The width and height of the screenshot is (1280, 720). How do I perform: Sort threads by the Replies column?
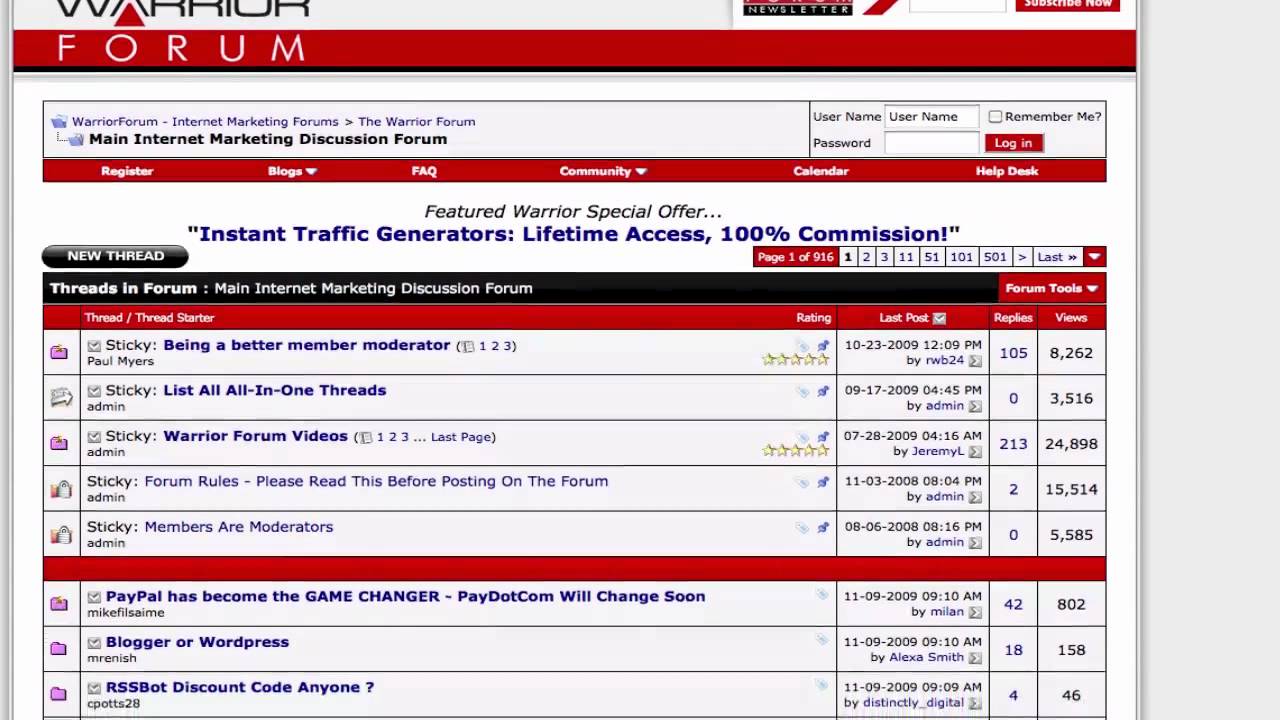coord(1013,318)
